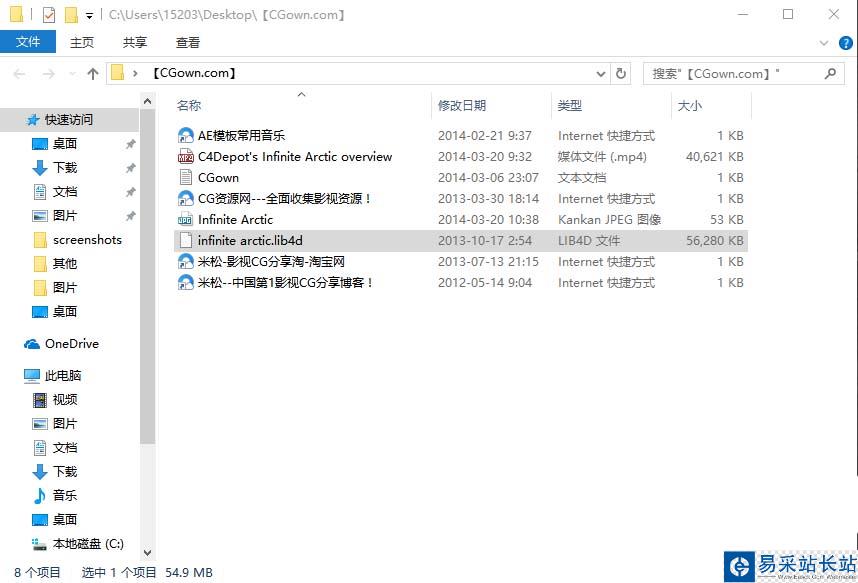Open the 其他 folder in sidebar
This screenshot has width=858, height=583.
(x=65, y=263)
